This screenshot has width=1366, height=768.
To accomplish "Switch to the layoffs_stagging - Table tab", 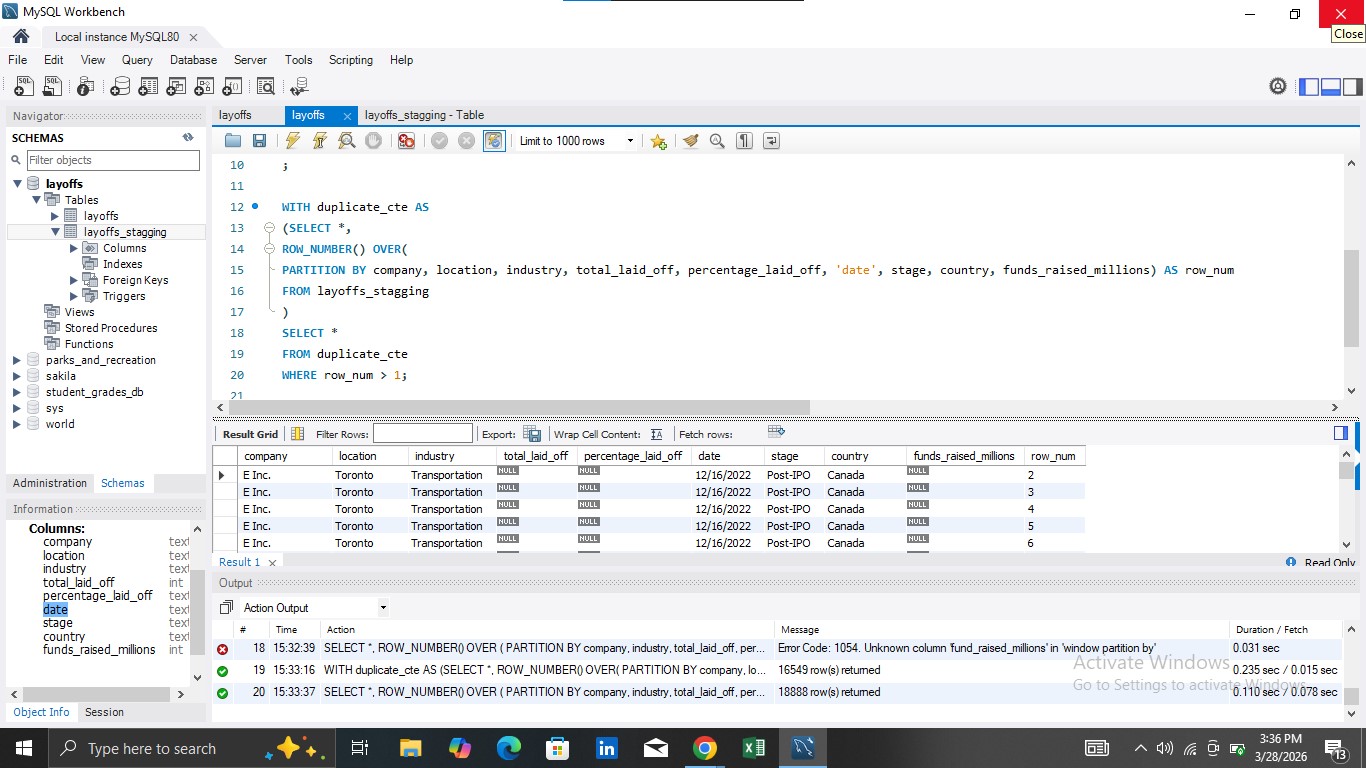I will coord(424,115).
